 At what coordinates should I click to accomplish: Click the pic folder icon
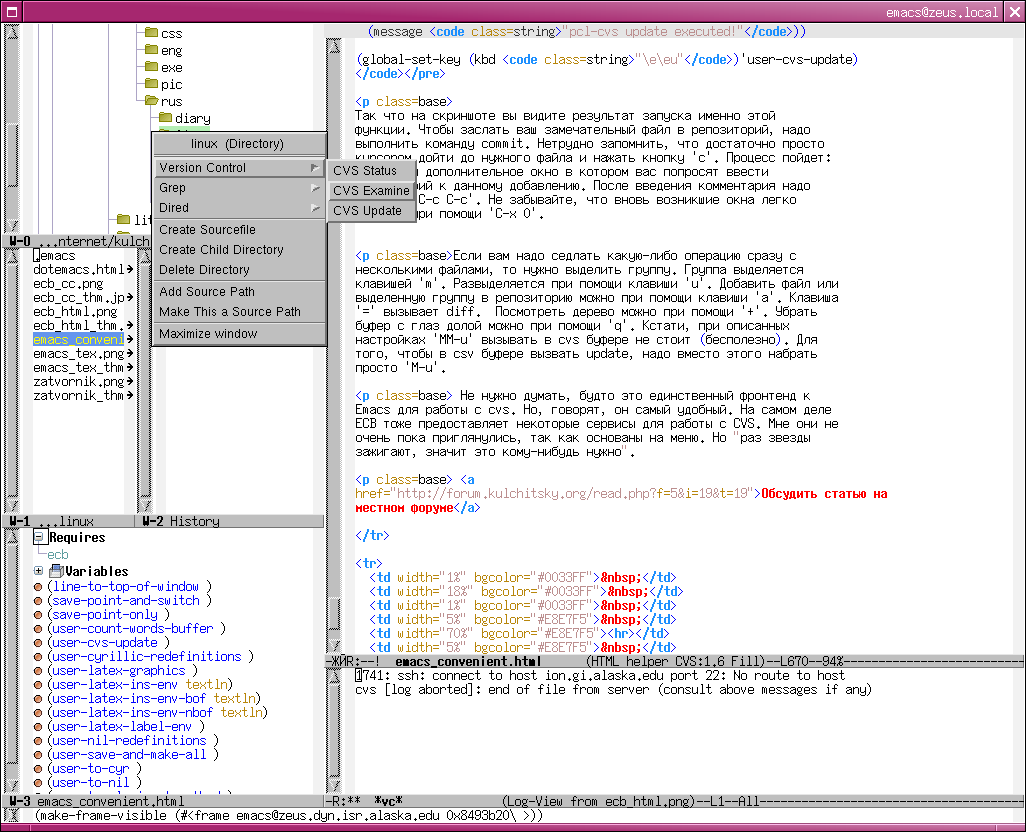[151, 84]
